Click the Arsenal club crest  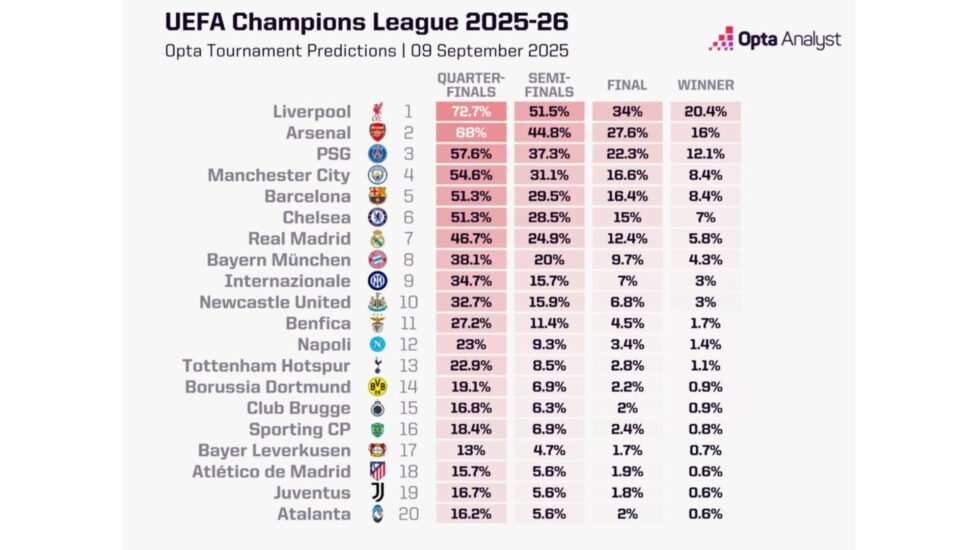[x=377, y=133]
